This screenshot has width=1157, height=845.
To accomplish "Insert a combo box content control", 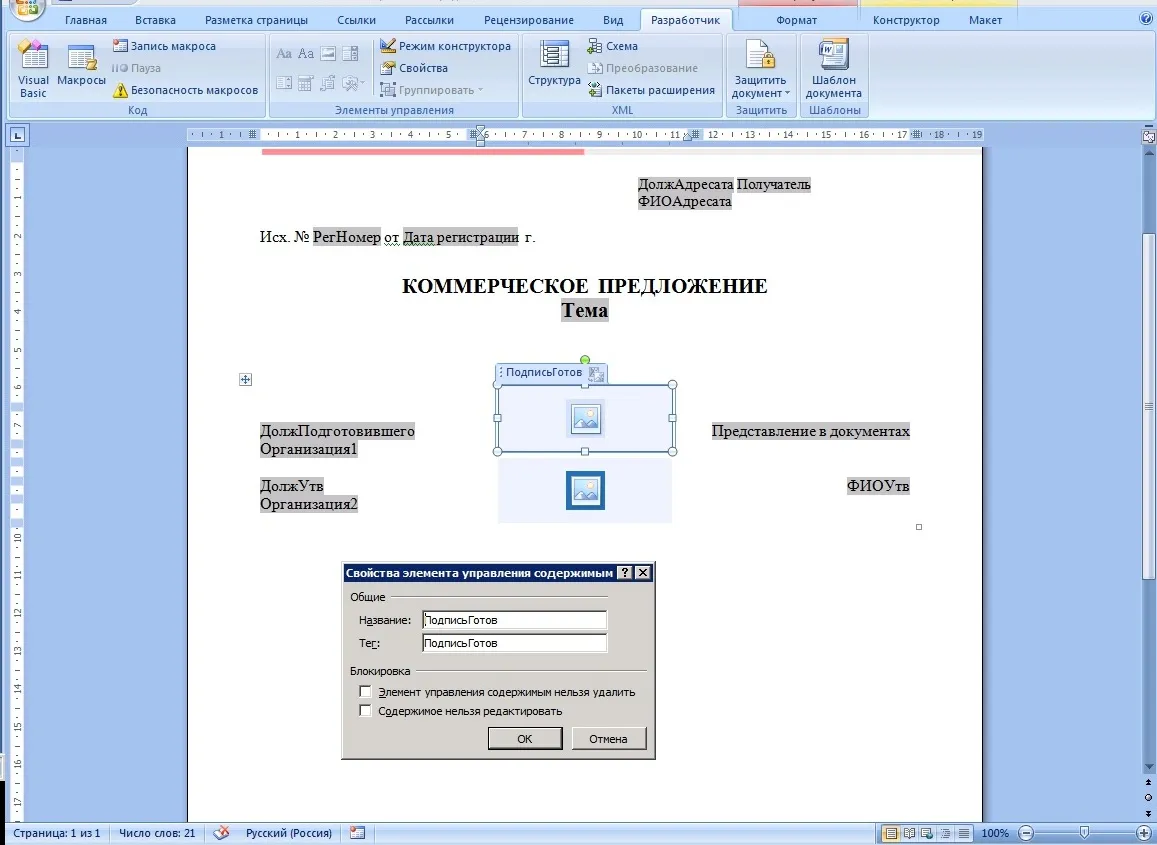I will tap(350, 53).
